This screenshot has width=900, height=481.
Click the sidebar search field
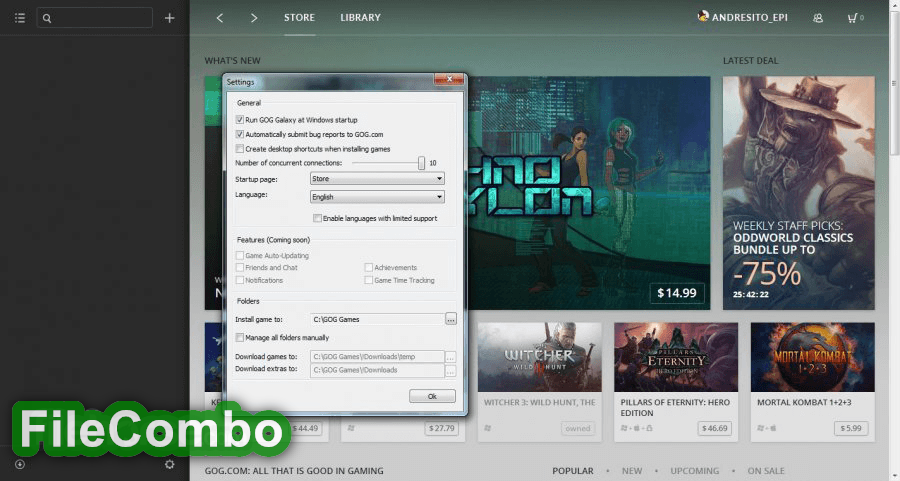[95, 18]
